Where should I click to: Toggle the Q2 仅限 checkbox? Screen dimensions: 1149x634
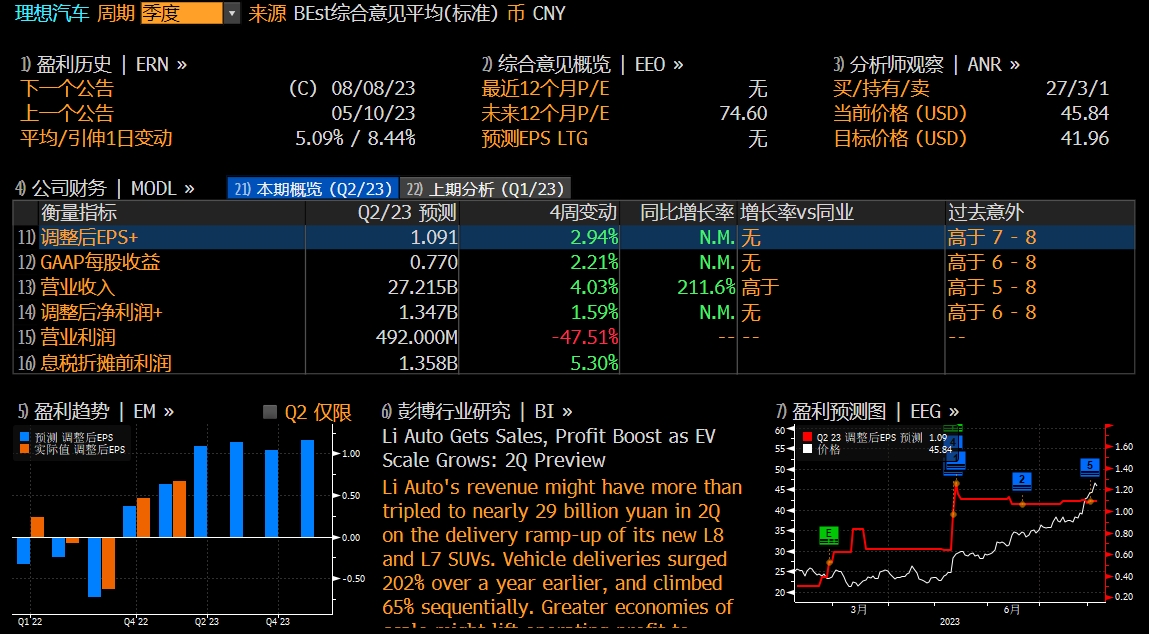point(270,412)
